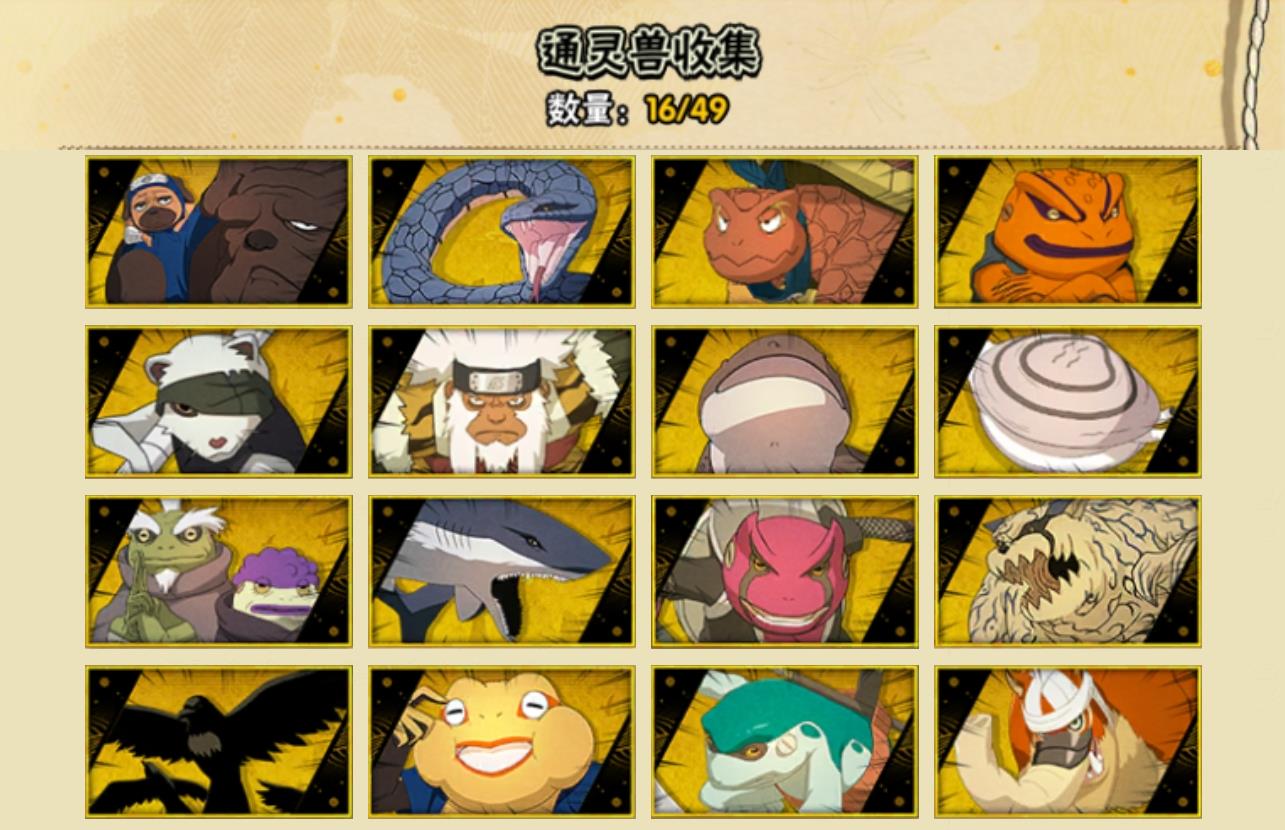1285x830 pixels.
Task: Open the pink-faced armored toad card
Action: pos(784,572)
